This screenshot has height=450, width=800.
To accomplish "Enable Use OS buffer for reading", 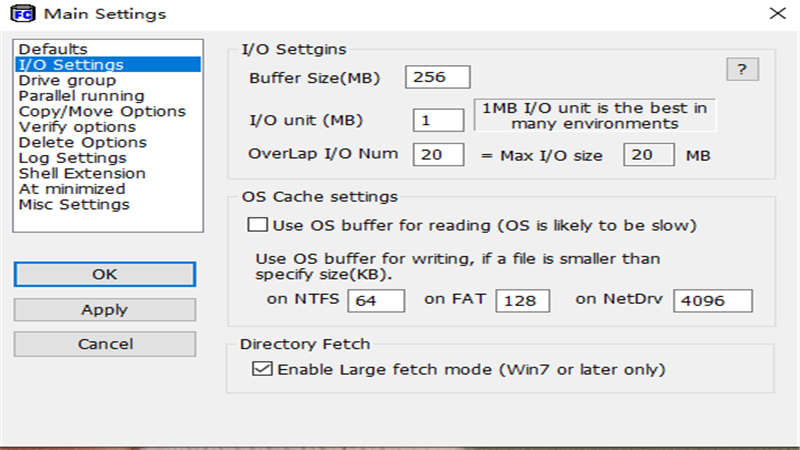I will click(258, 223).
